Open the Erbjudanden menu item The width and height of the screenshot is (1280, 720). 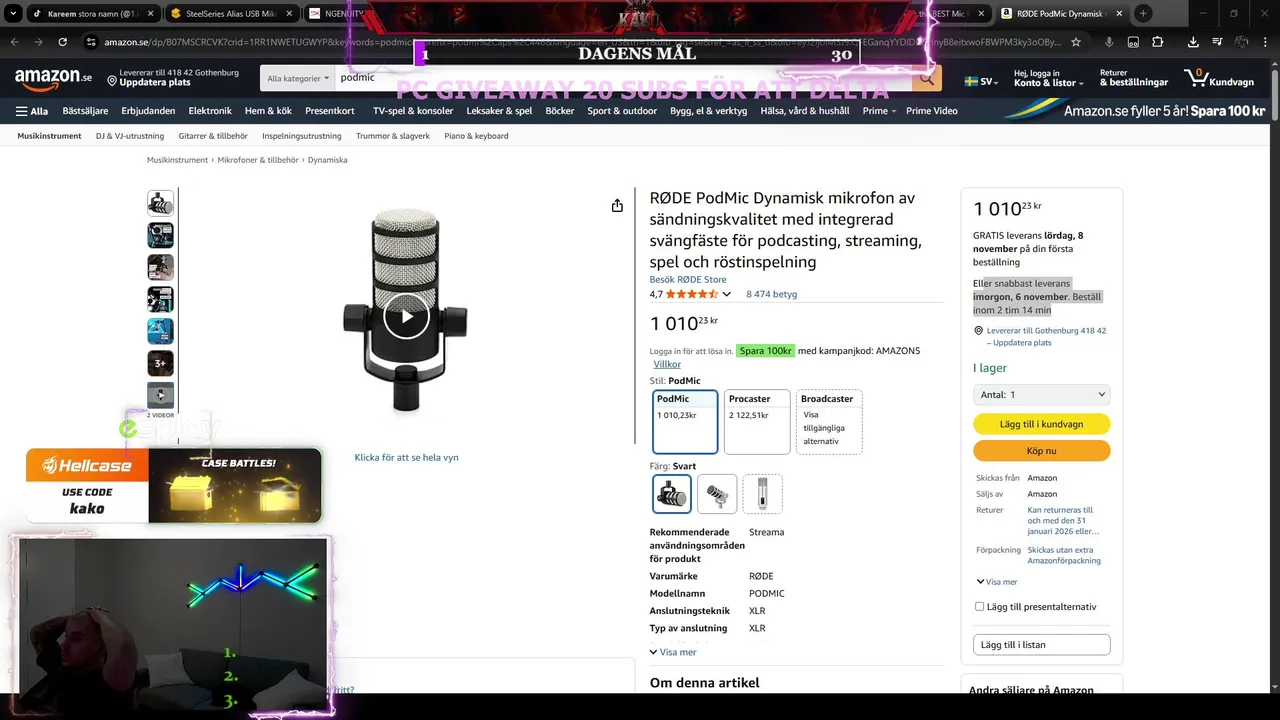(148, 111)
